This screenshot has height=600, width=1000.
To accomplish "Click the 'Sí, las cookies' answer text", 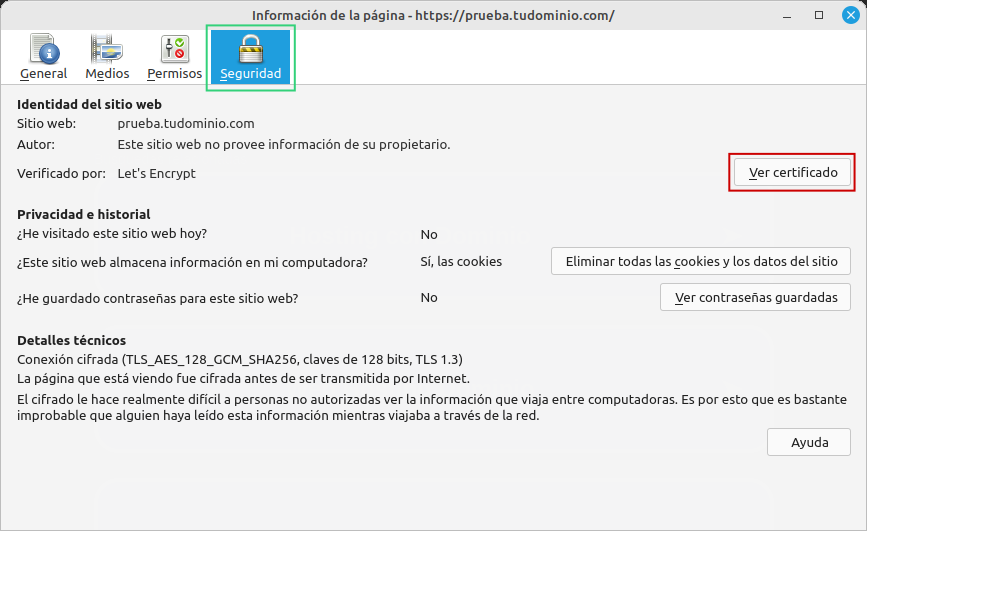I will (461, 262).
